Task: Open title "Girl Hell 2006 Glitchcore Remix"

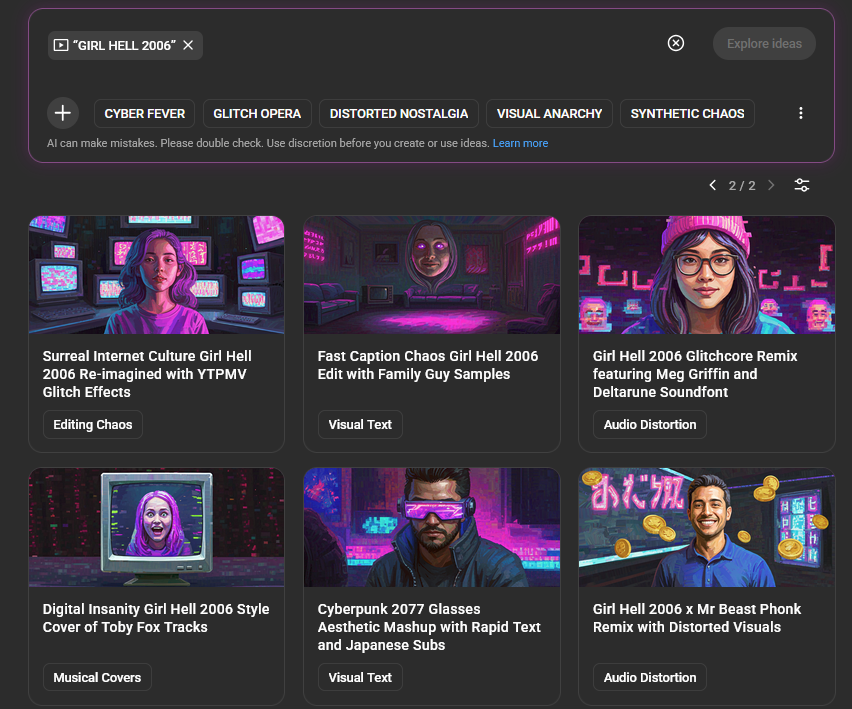Action: (695, 374)
